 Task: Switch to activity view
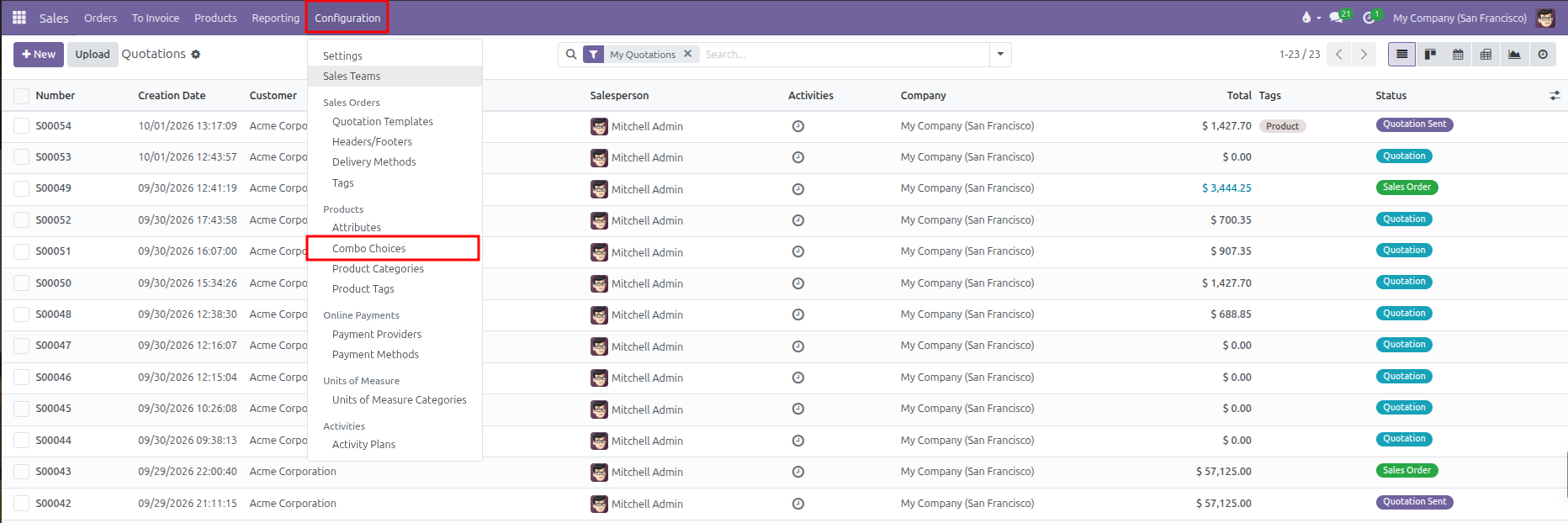click(1543, 55)
